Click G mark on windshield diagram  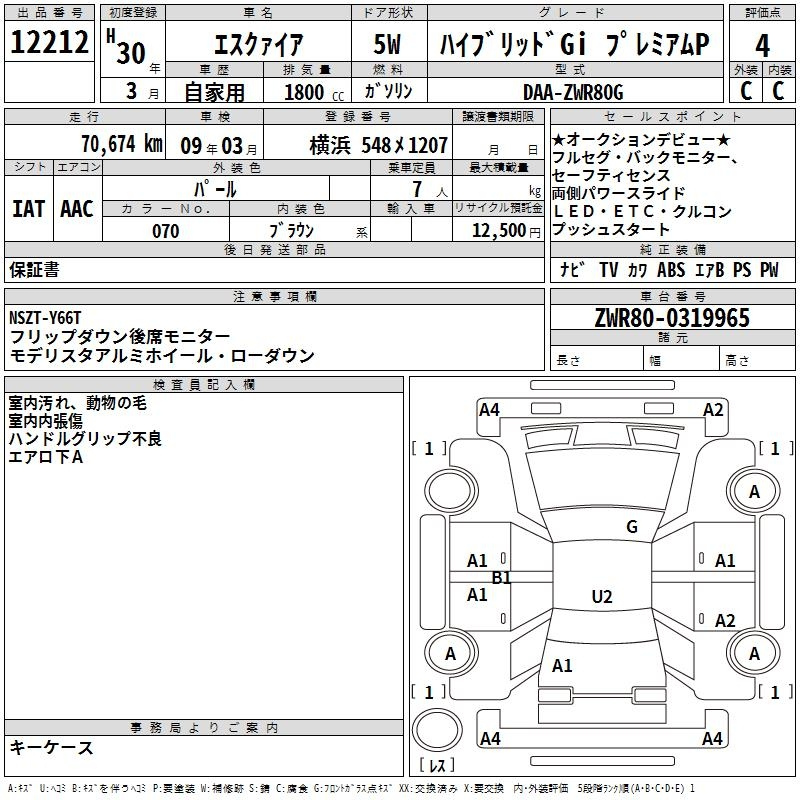click(632, 527)
